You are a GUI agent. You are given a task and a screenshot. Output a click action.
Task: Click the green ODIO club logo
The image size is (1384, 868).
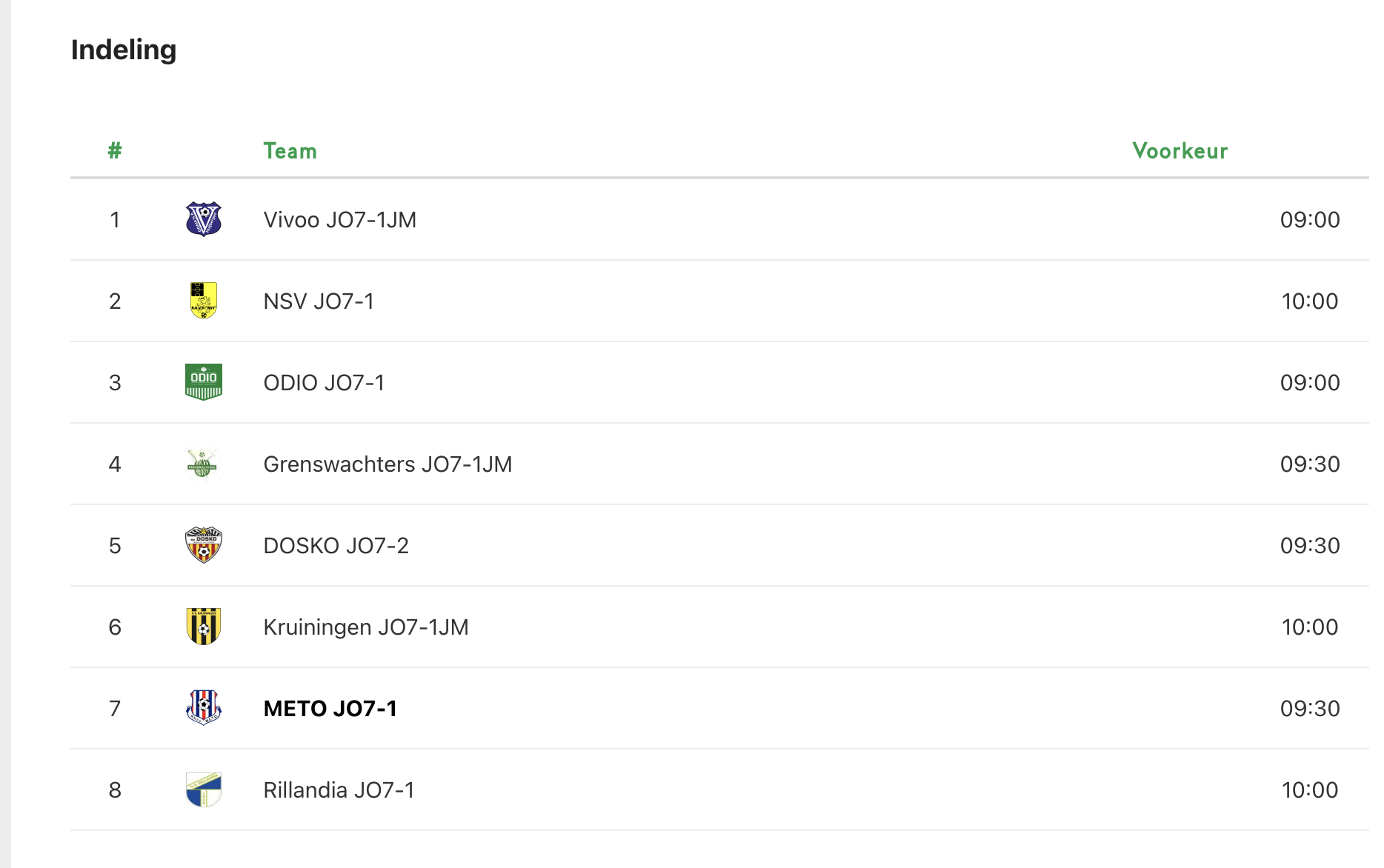click(204, 382)
